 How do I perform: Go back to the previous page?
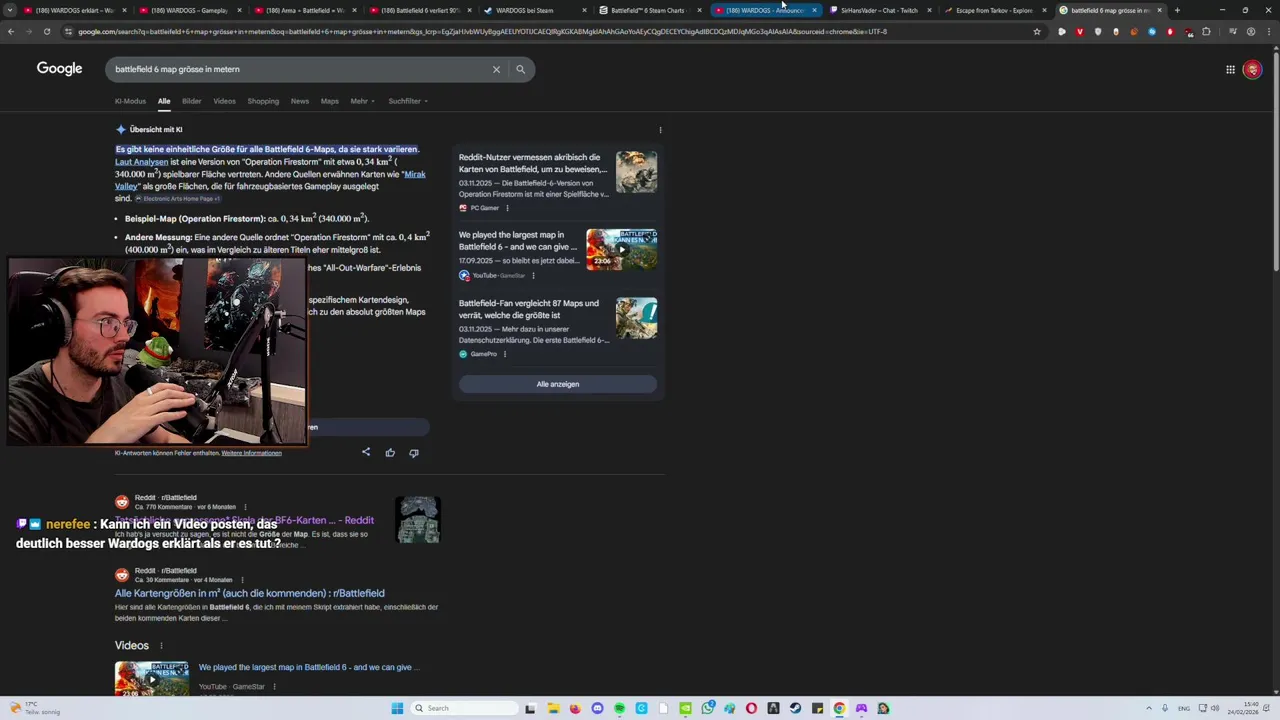pyautogui.click(x=10, y=31)
